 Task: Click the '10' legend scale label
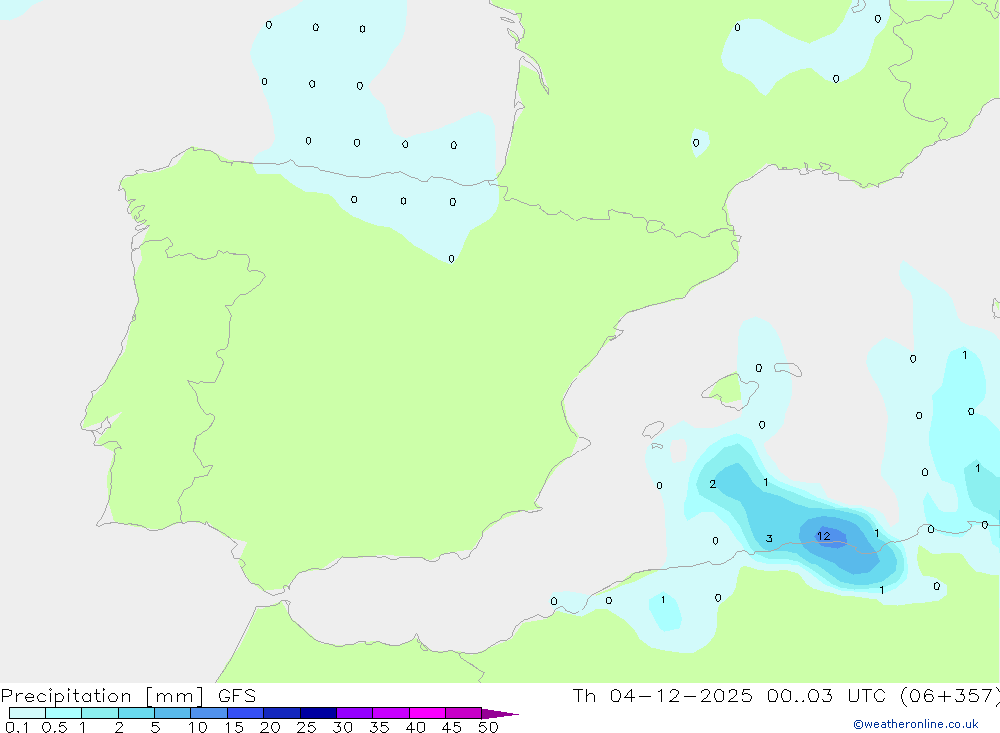click(x=197, y=727)
